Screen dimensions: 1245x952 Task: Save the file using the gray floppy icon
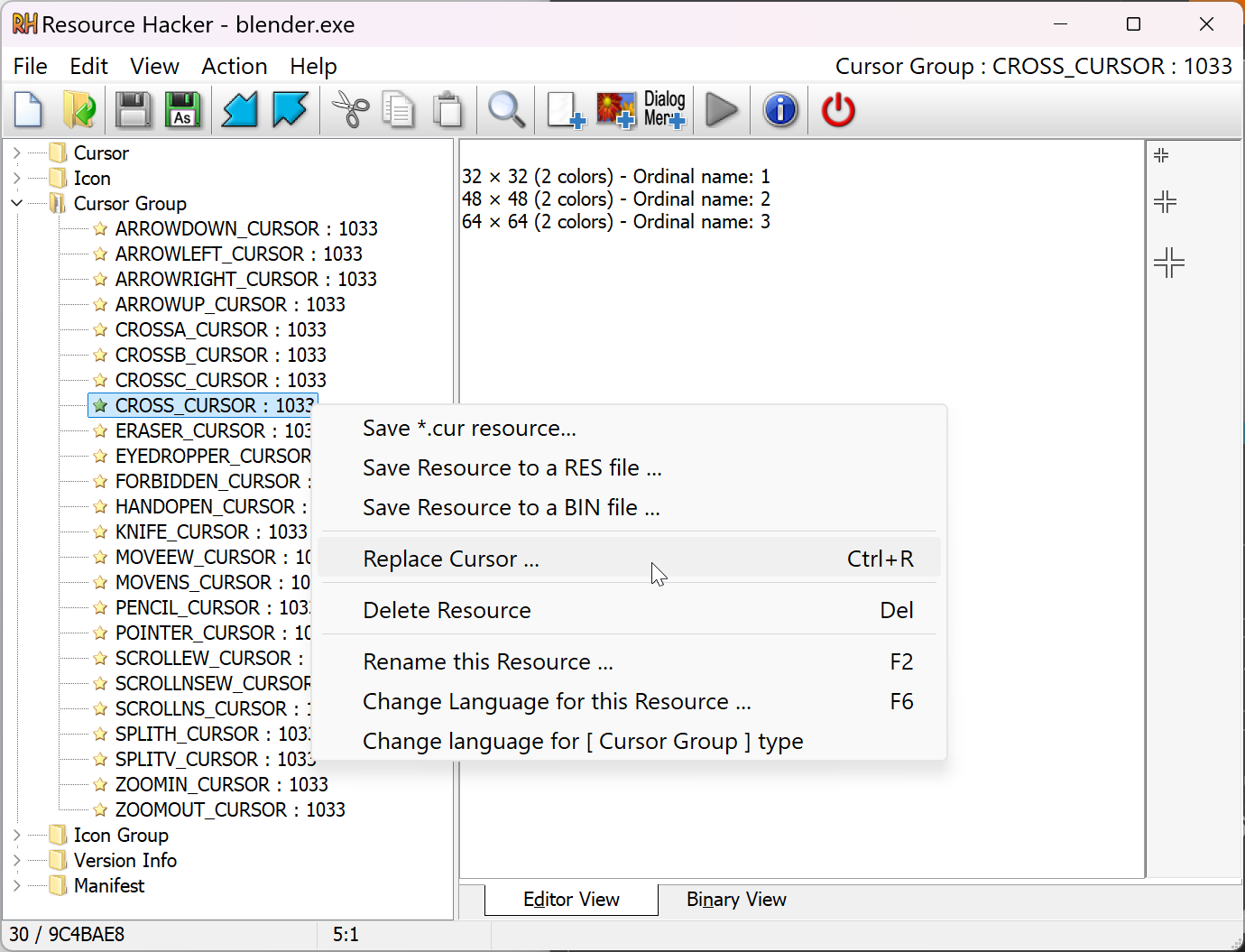click(x=134, y=110)
